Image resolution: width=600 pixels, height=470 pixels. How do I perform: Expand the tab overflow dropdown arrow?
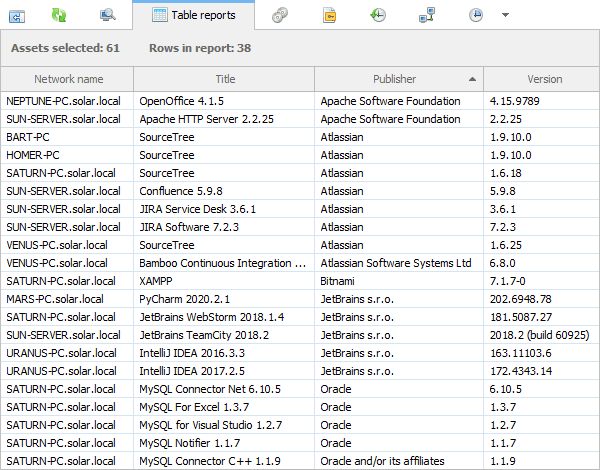coord(505,15)
